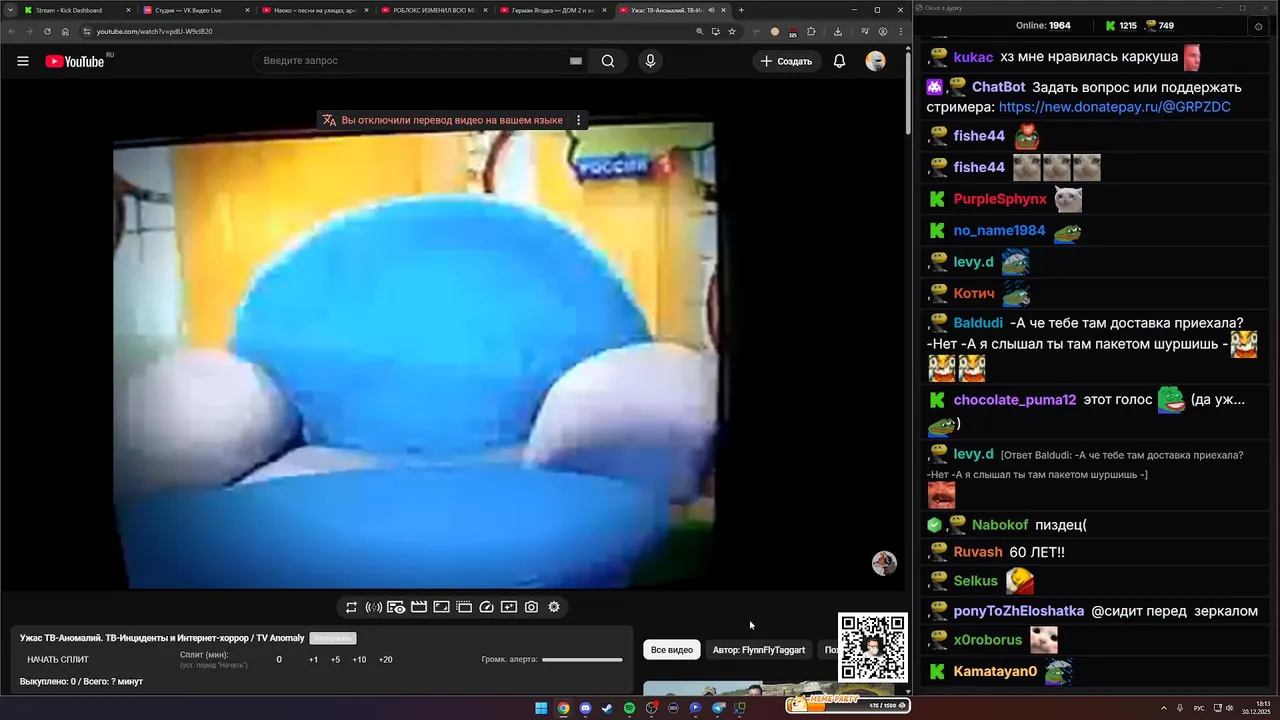
Task: Open YouTube notifications bell
Action: tap(840, 61)
